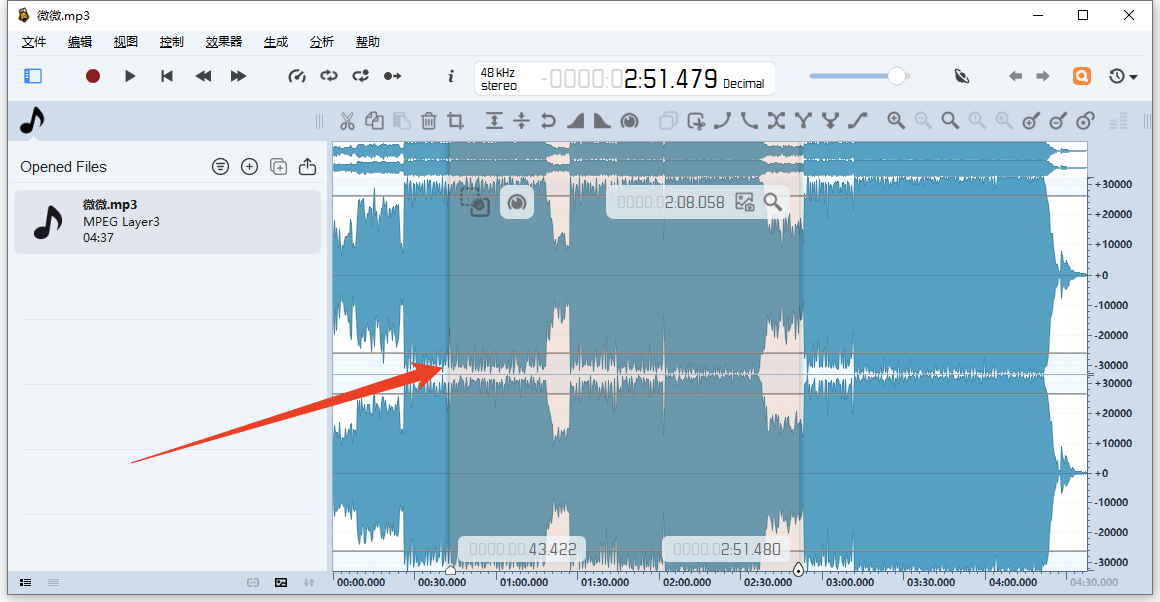Start recording with the red Record button

click(x=93, y=76)
